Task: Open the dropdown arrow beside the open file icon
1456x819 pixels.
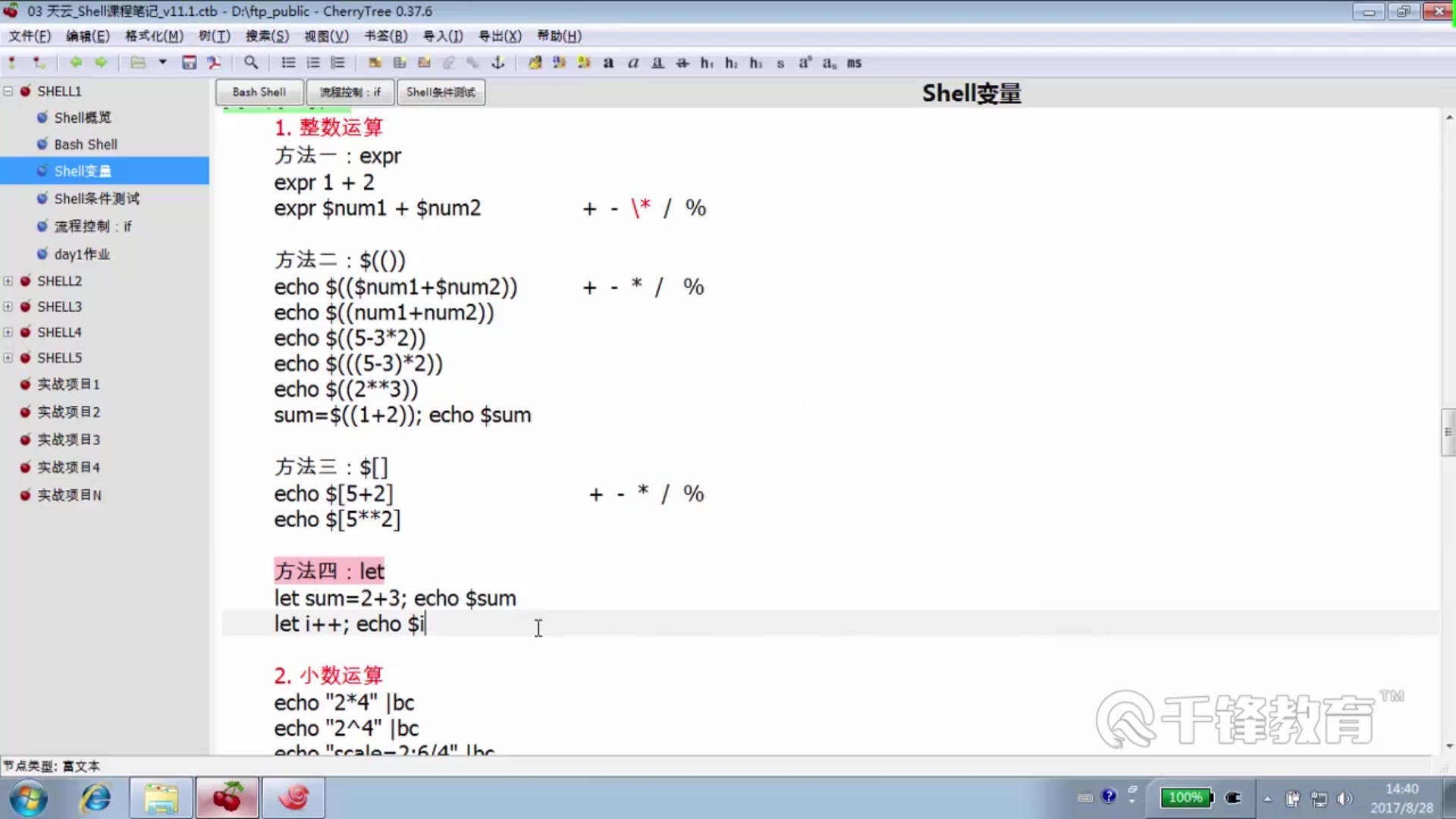Action: [x=162, y=63]
